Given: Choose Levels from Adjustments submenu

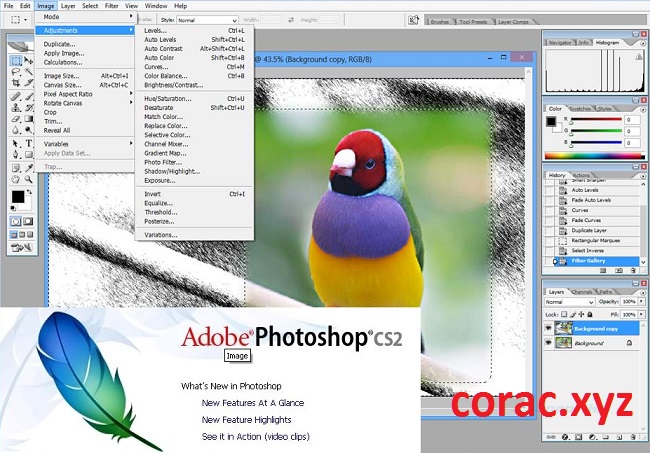Looking at the screenshot, I should pyautogui.click(x=194, y=30).
